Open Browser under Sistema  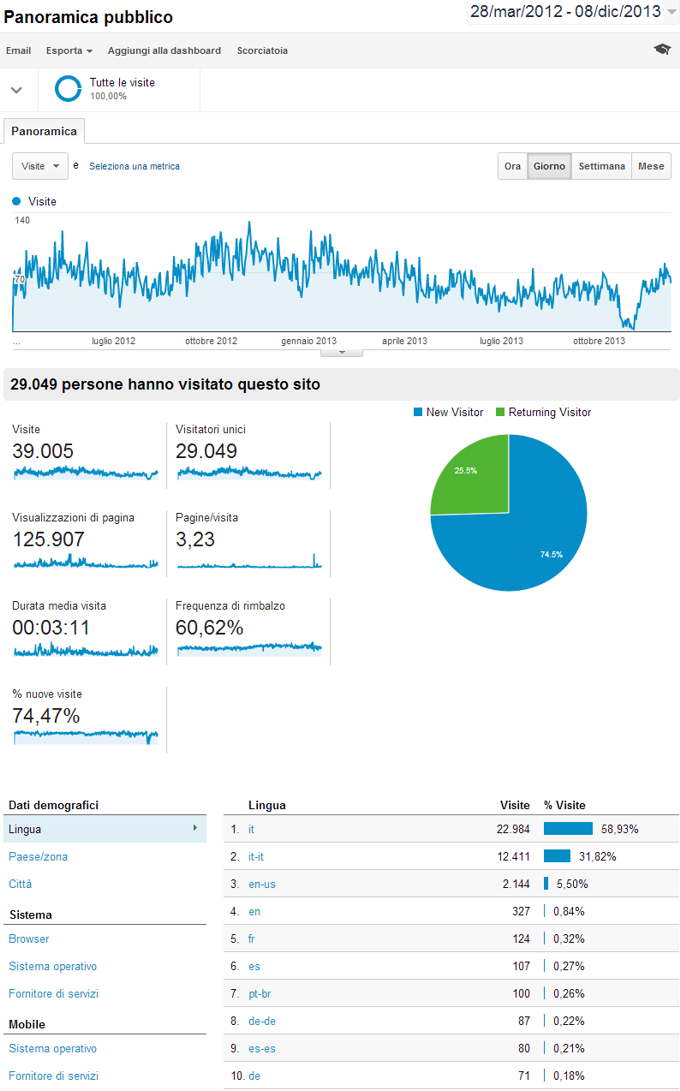[29, 939]
